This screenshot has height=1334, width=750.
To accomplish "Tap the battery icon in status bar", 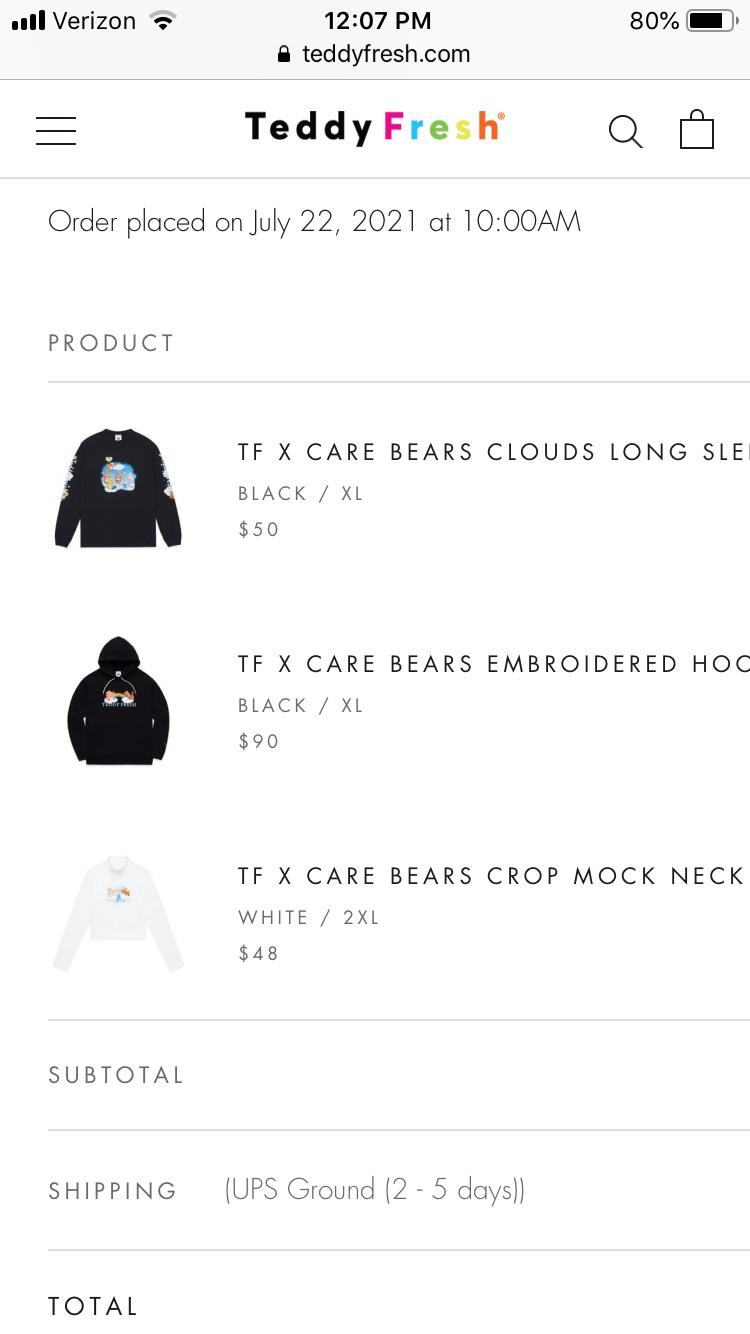I will point(711,21).
